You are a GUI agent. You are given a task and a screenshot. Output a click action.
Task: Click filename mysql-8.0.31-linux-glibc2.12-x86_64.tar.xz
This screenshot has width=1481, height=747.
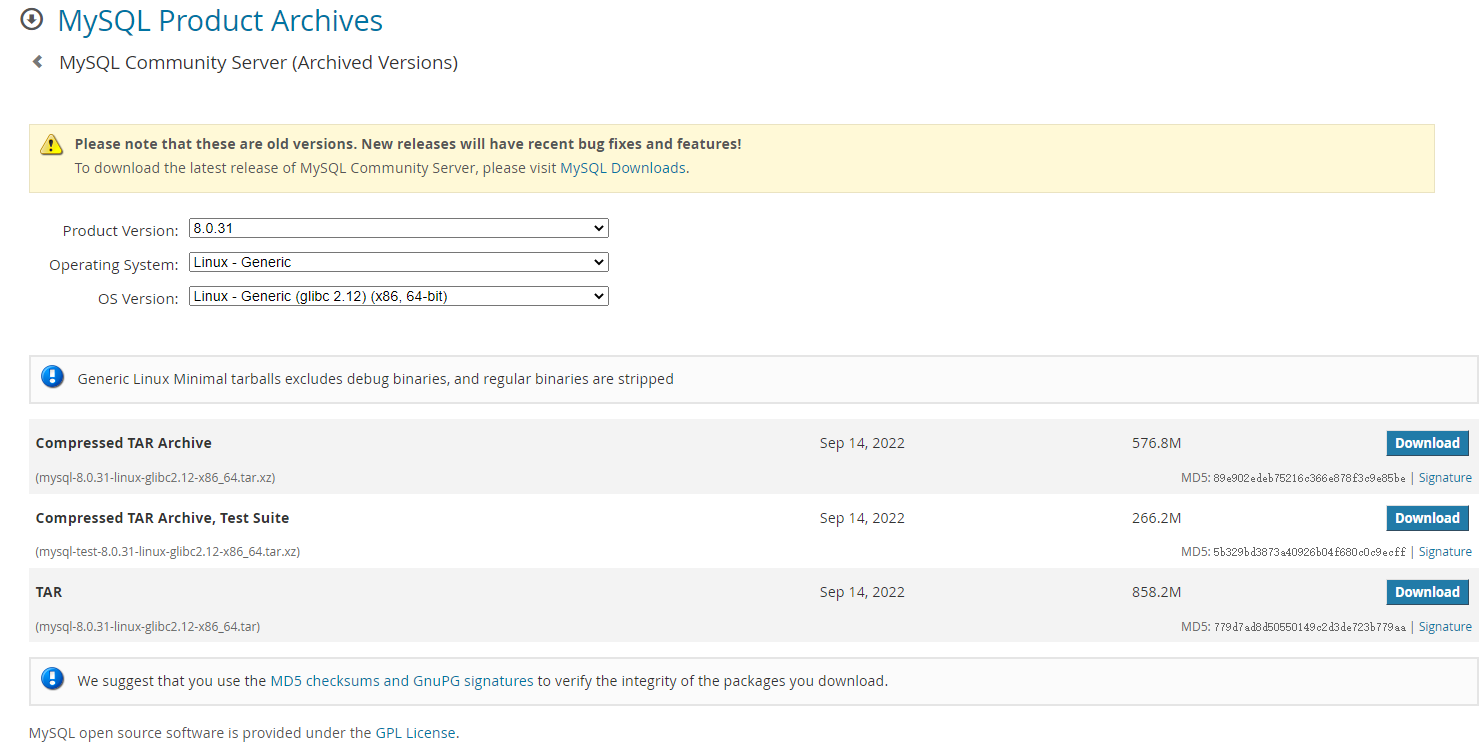(155, 478)
